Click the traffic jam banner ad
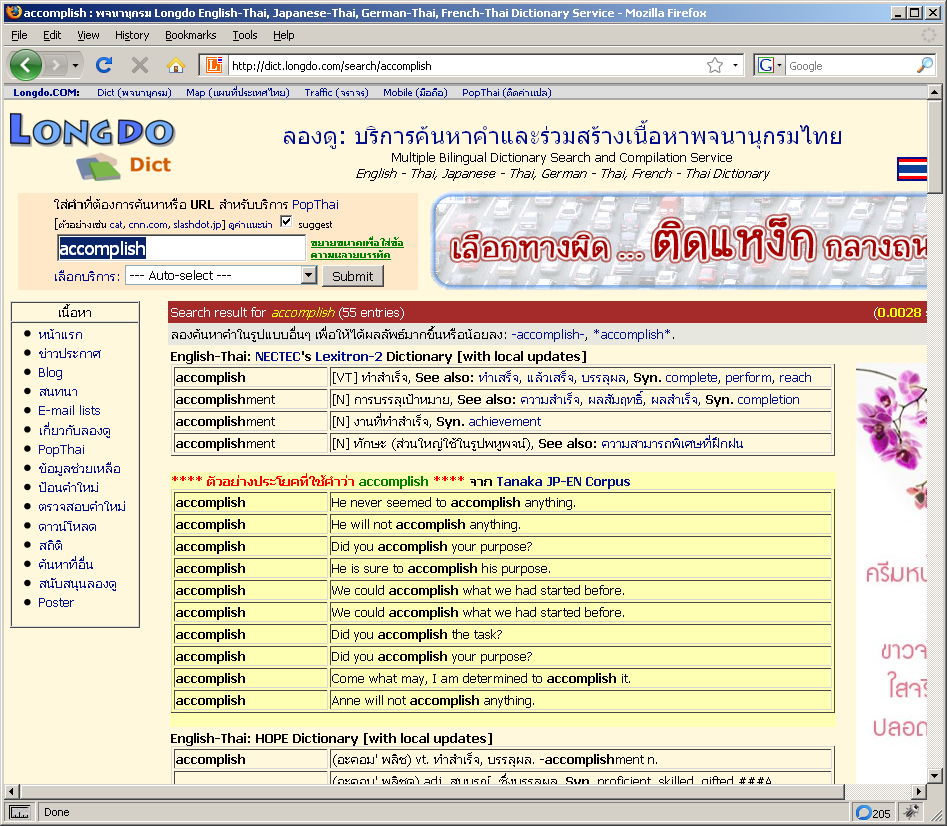This screenshot has height=826, width=947. [x=679, y=241]
